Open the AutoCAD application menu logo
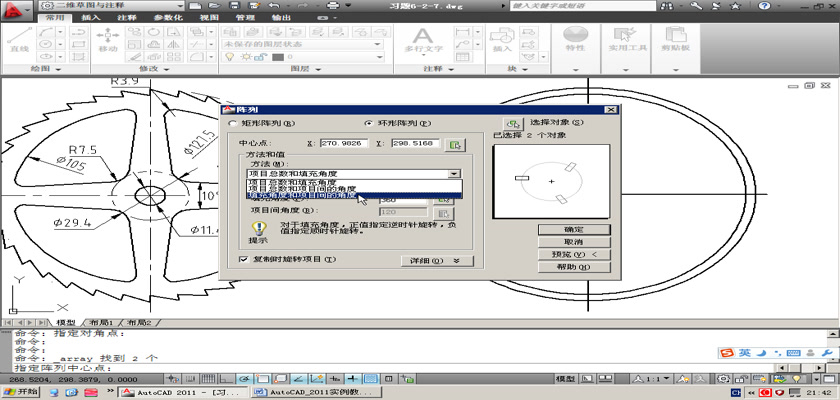Image resolution: width=840 pixels, height=400 pixels. pos(15,10)
